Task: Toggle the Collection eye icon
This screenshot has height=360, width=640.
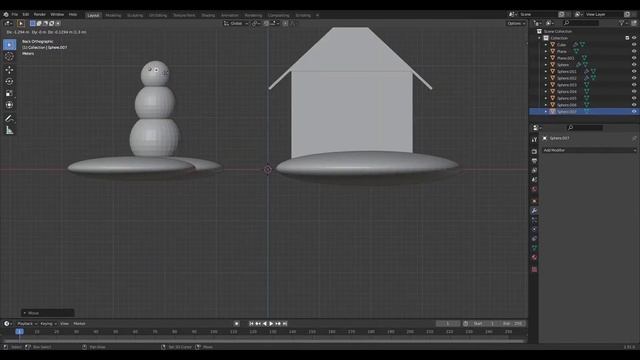Action: (634, 38)
